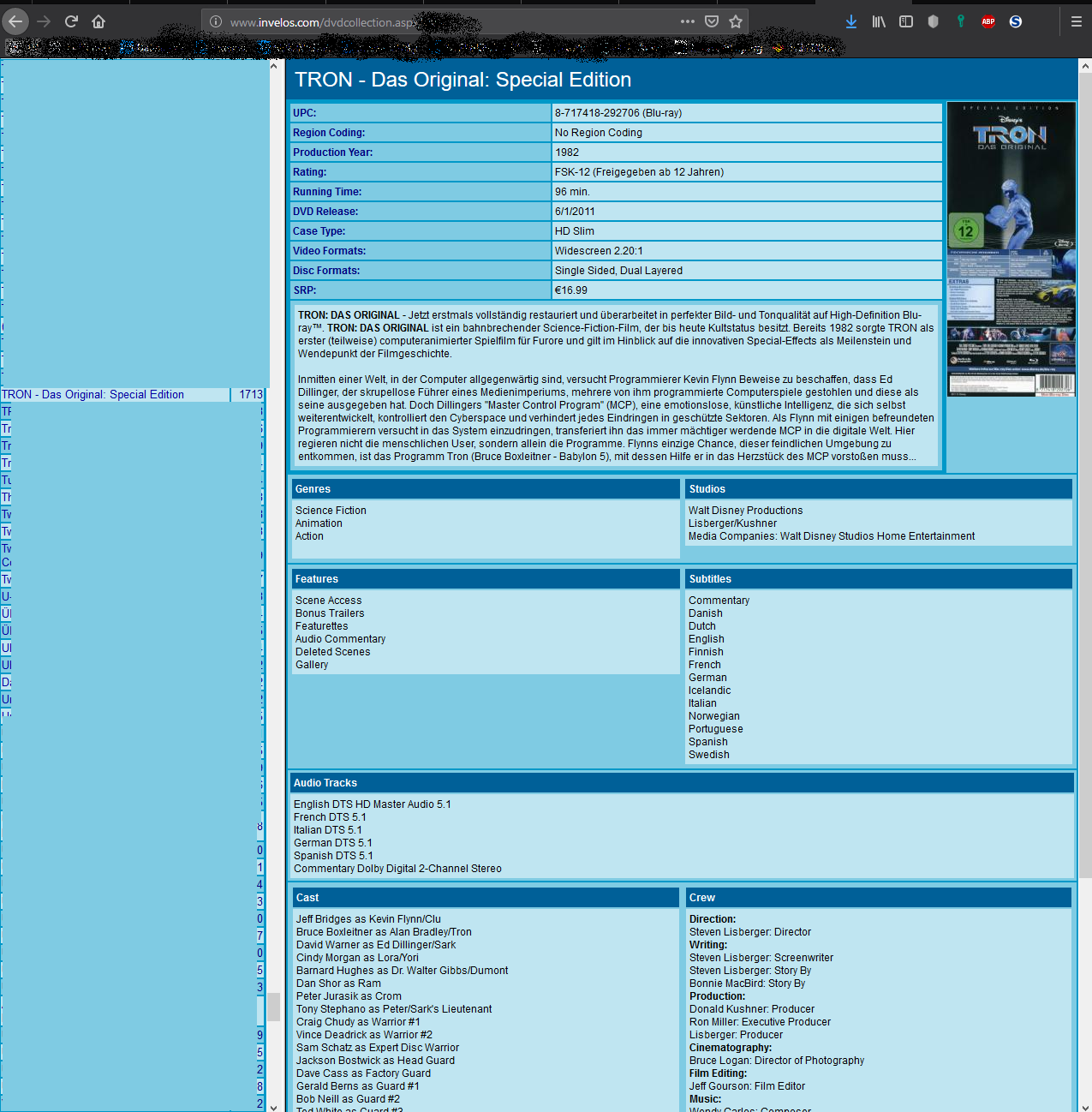This screenshot has width=1092, height=1112.
Task: Show site information for invelos.com
Action: point(216,21)
